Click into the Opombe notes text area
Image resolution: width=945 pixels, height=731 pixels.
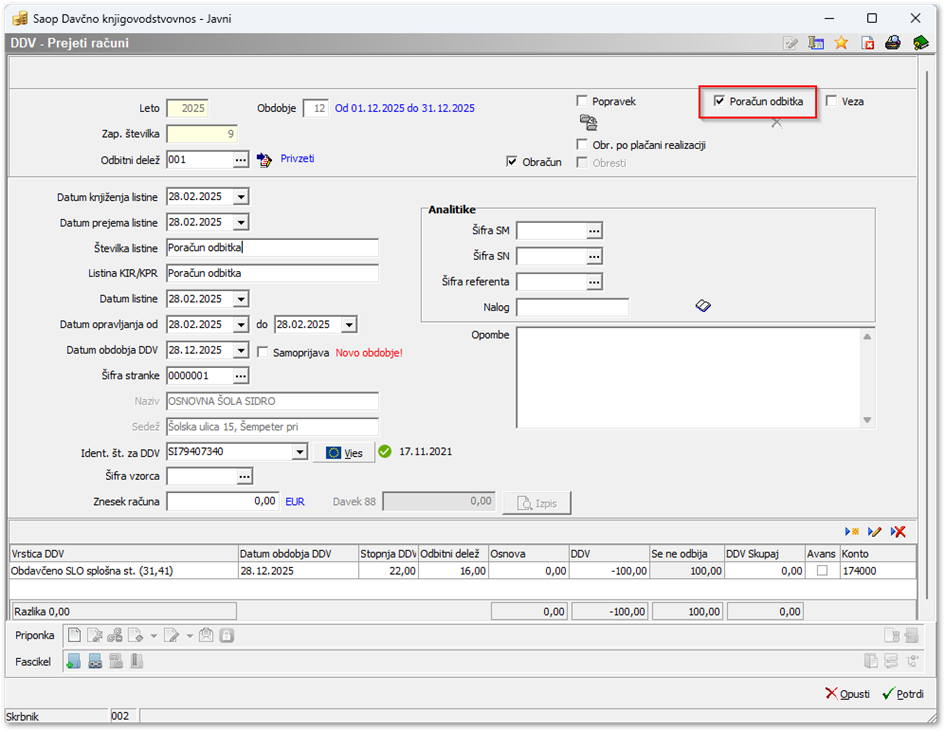[x=688, y=377]
